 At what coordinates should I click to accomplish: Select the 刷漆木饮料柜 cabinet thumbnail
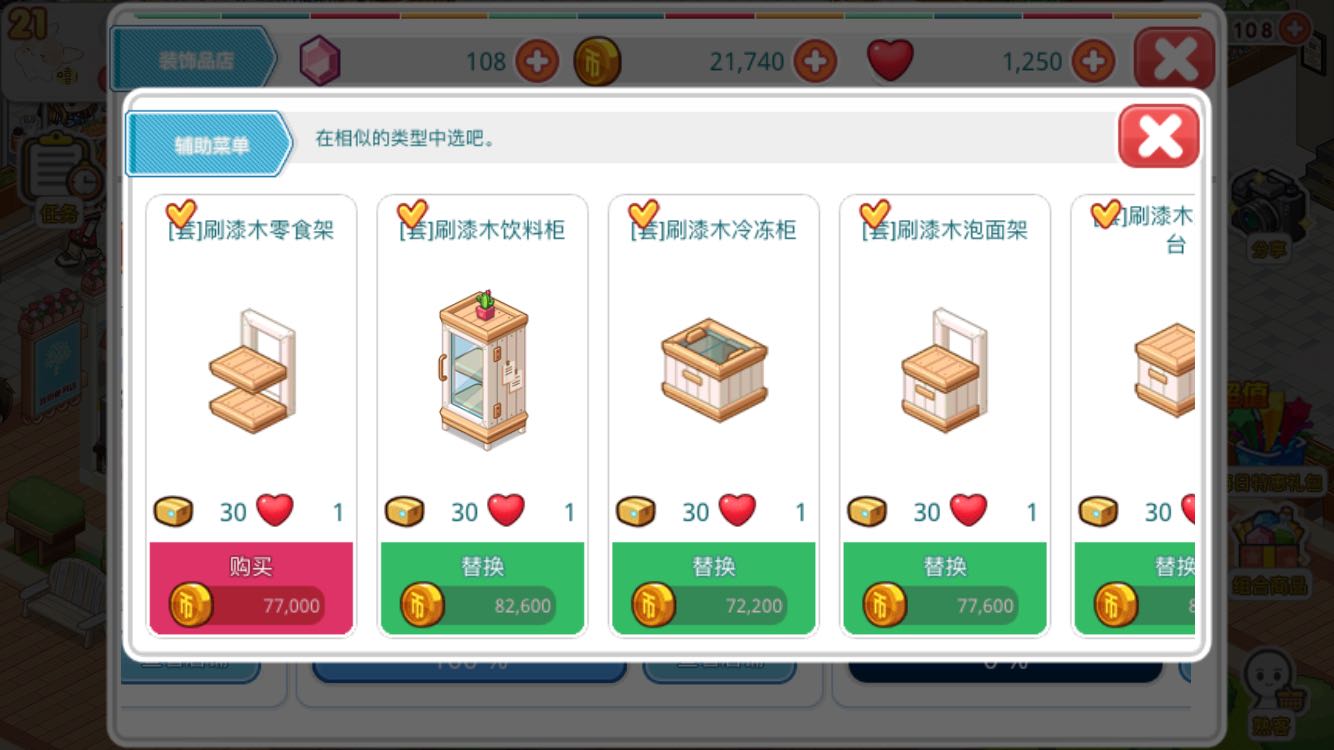click(x=483, y=370)
